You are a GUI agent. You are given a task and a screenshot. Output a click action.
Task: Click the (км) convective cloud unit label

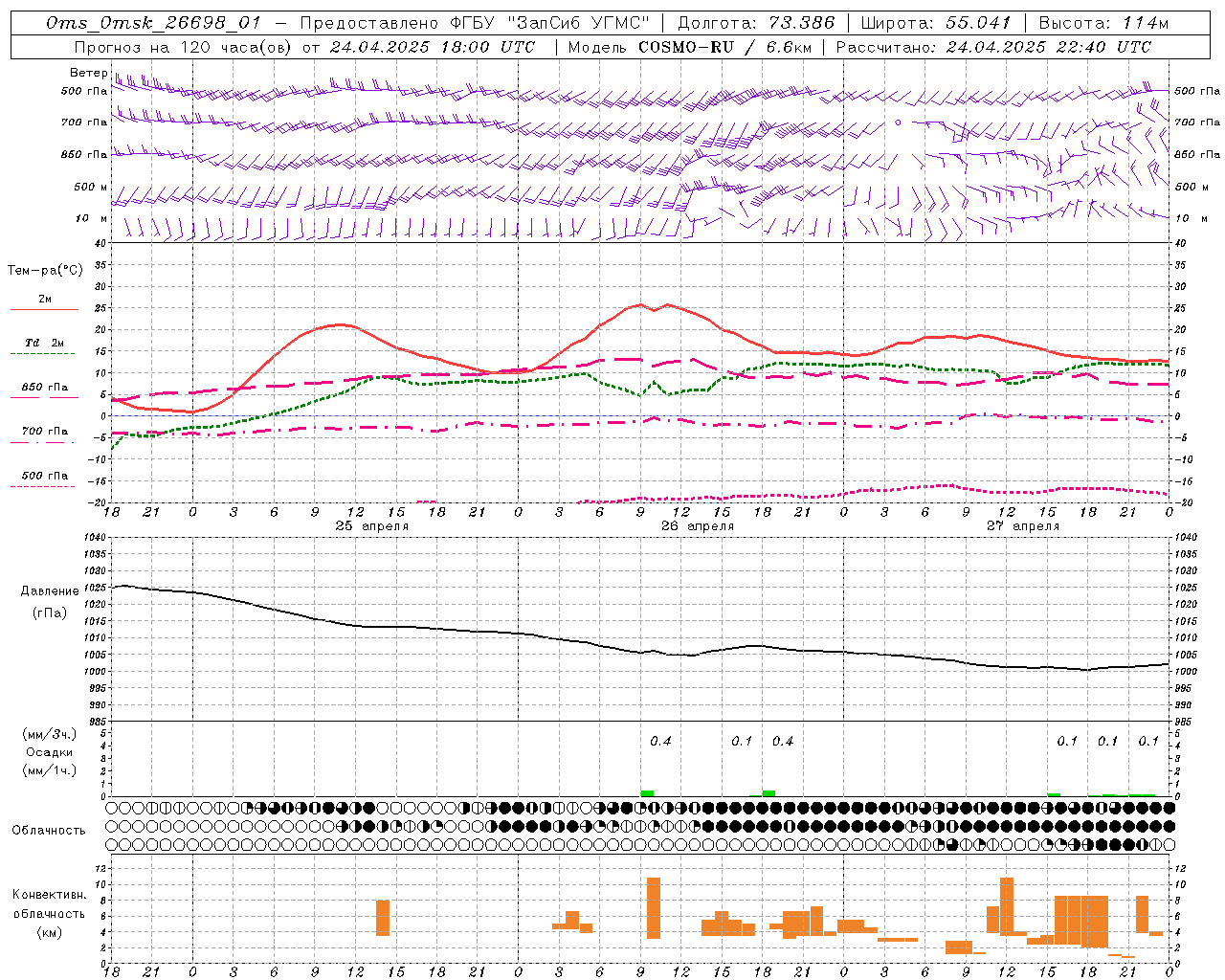click(50, 932)
